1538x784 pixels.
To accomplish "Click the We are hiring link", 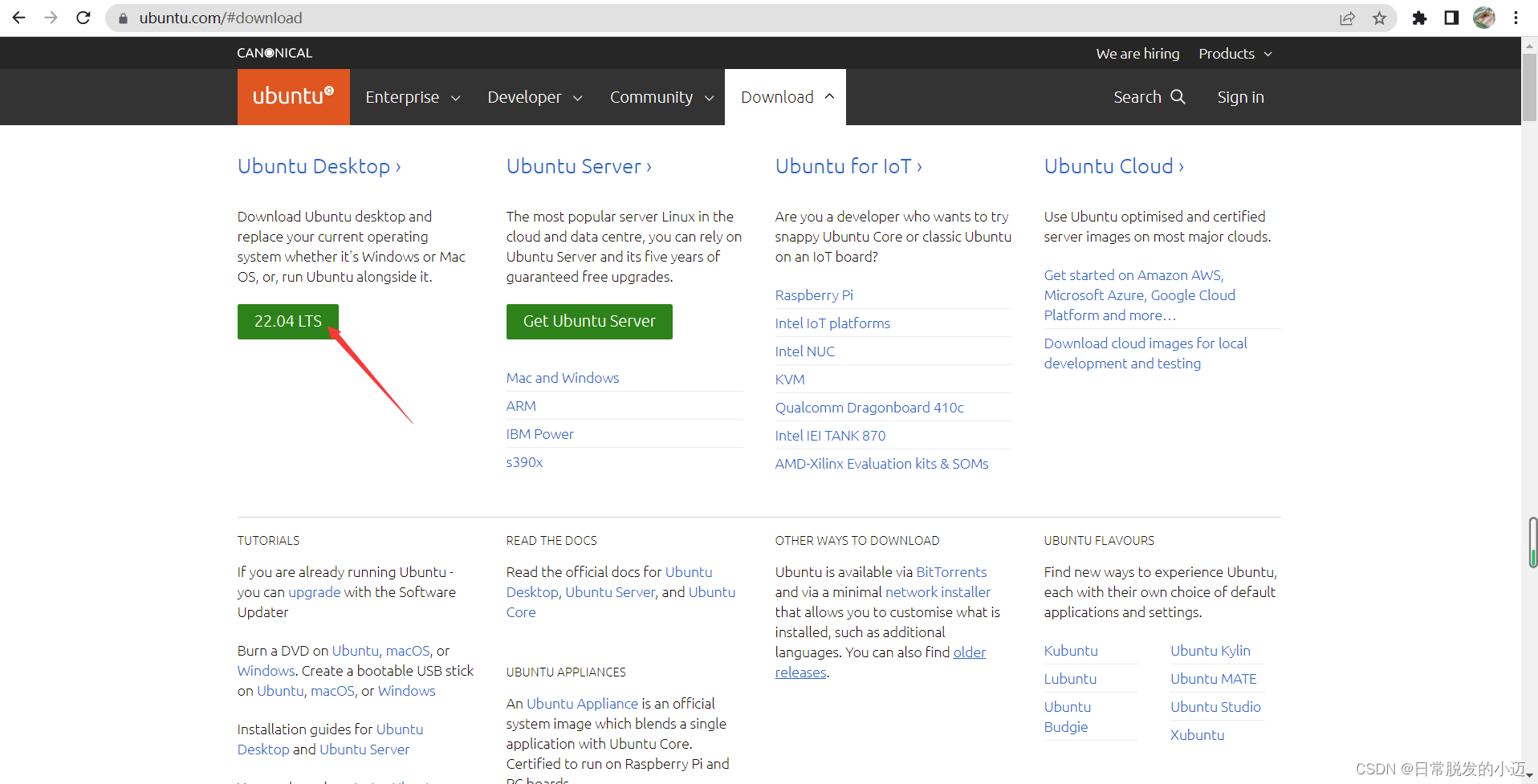I will 1137,54.
